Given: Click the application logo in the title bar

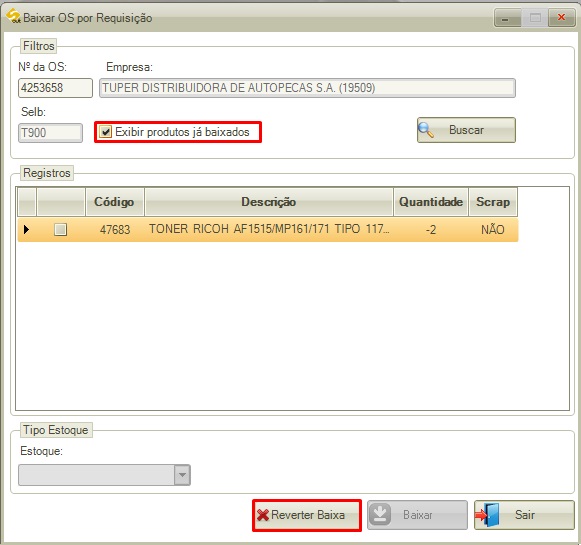Looking at the screenshot, I should tap(13, 17).
